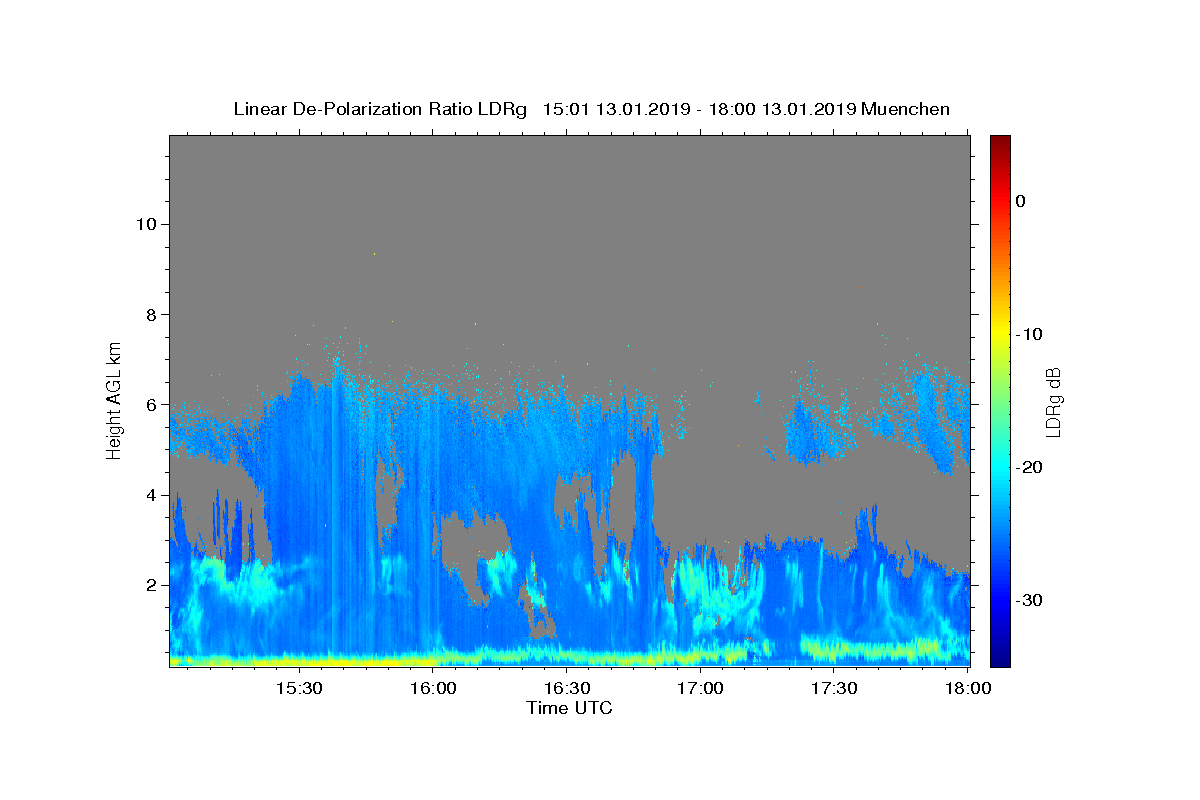
Task: Click the '15:01 13.01.2019' start time in title
Action: tap(616, 109)
